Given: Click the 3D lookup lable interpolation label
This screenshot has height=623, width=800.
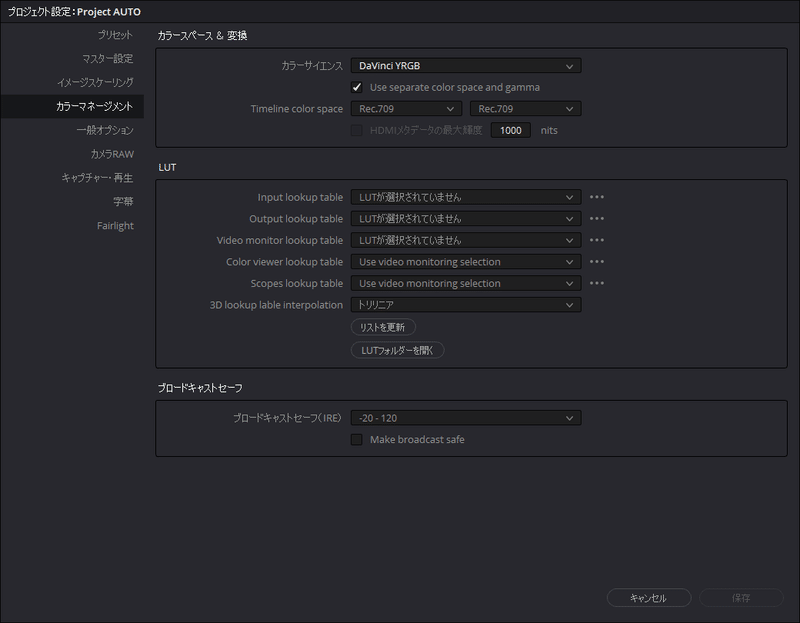Looking at the screenshot, I should coord(276,305).
